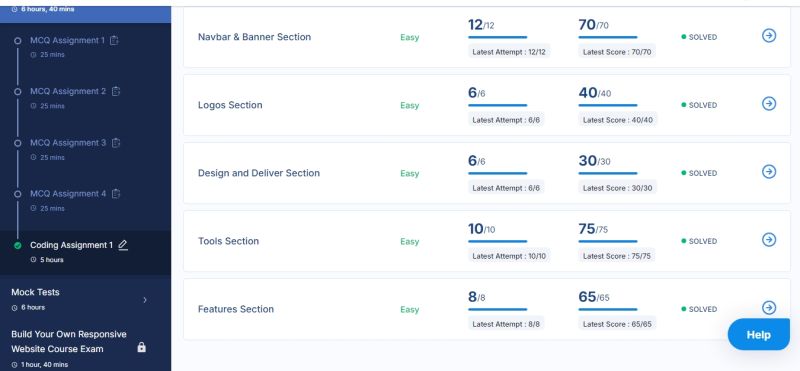Screen dimensions: 800x371
Task: Select MCQ Assignment 4 status circle
Action: click(18, 194)
